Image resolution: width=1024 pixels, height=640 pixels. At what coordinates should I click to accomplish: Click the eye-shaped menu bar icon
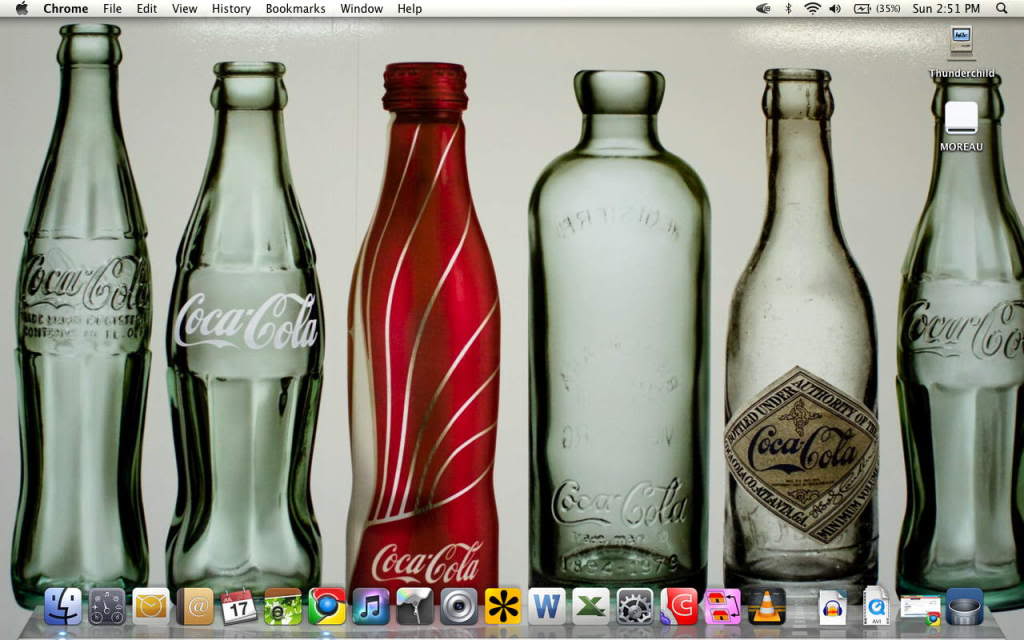[763, 8]
